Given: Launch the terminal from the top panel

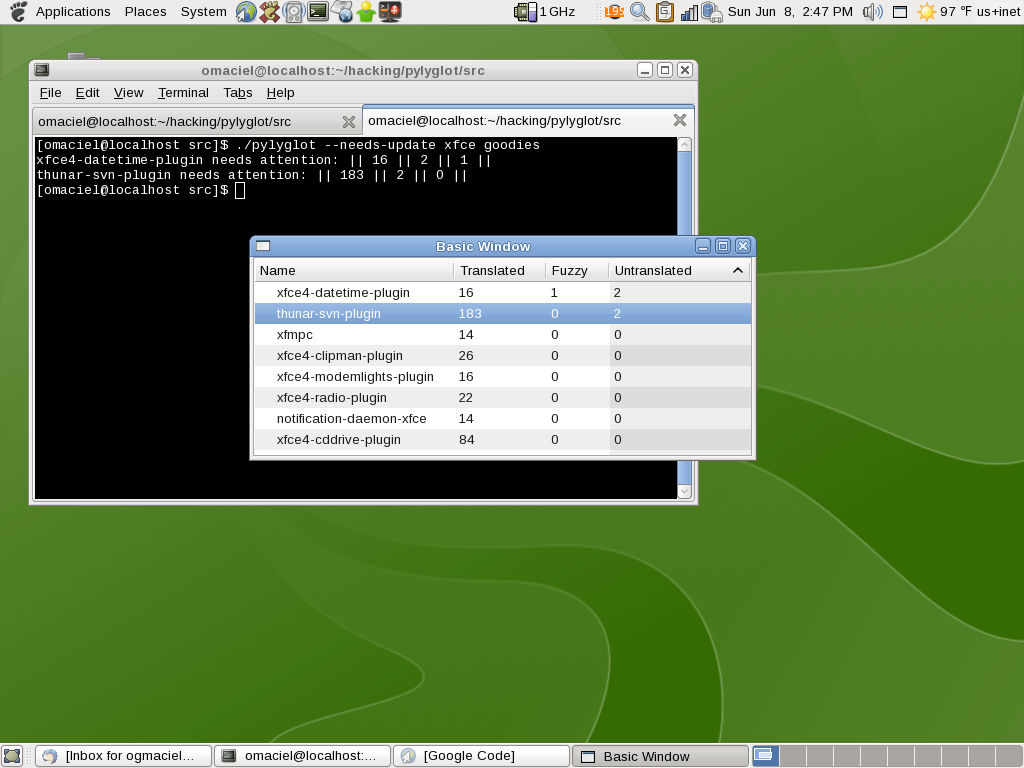Looking at the screenshot, I should click(318, 12).
